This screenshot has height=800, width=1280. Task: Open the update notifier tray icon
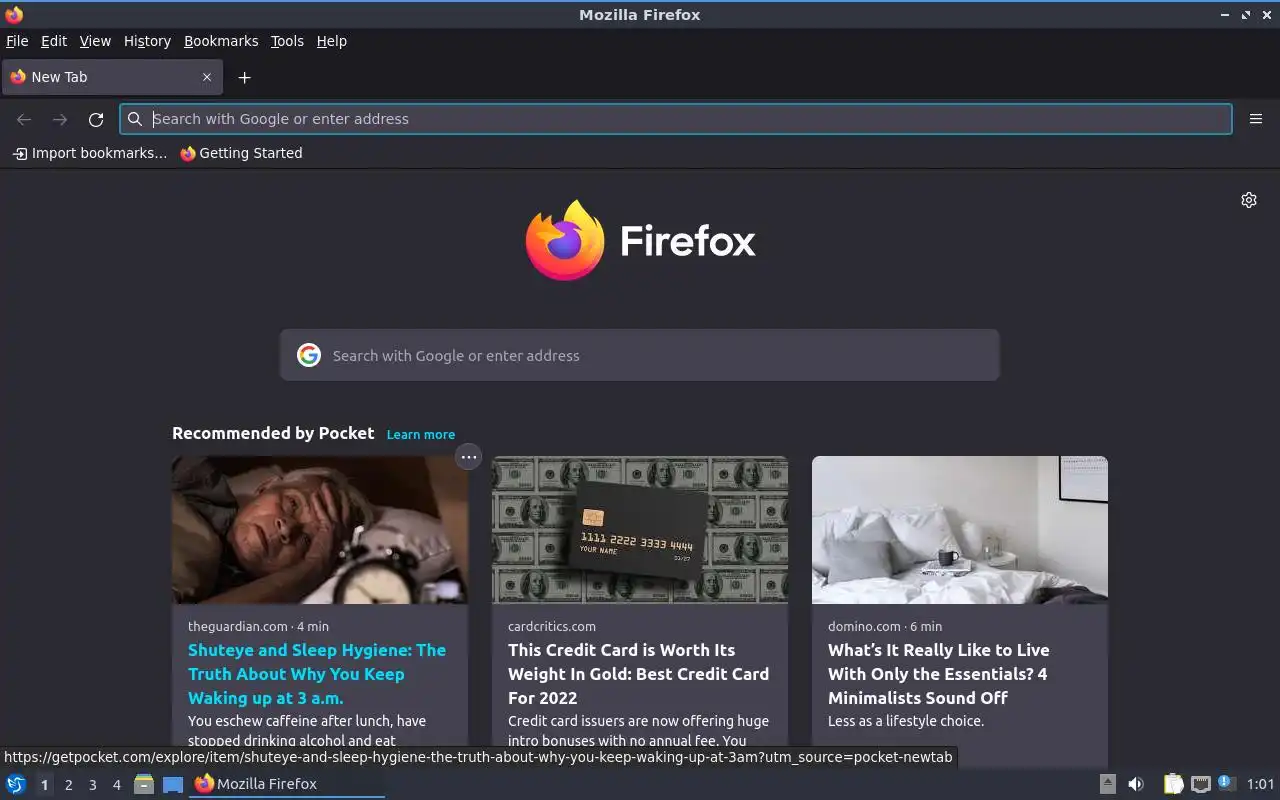click(x=1227, y=784)
